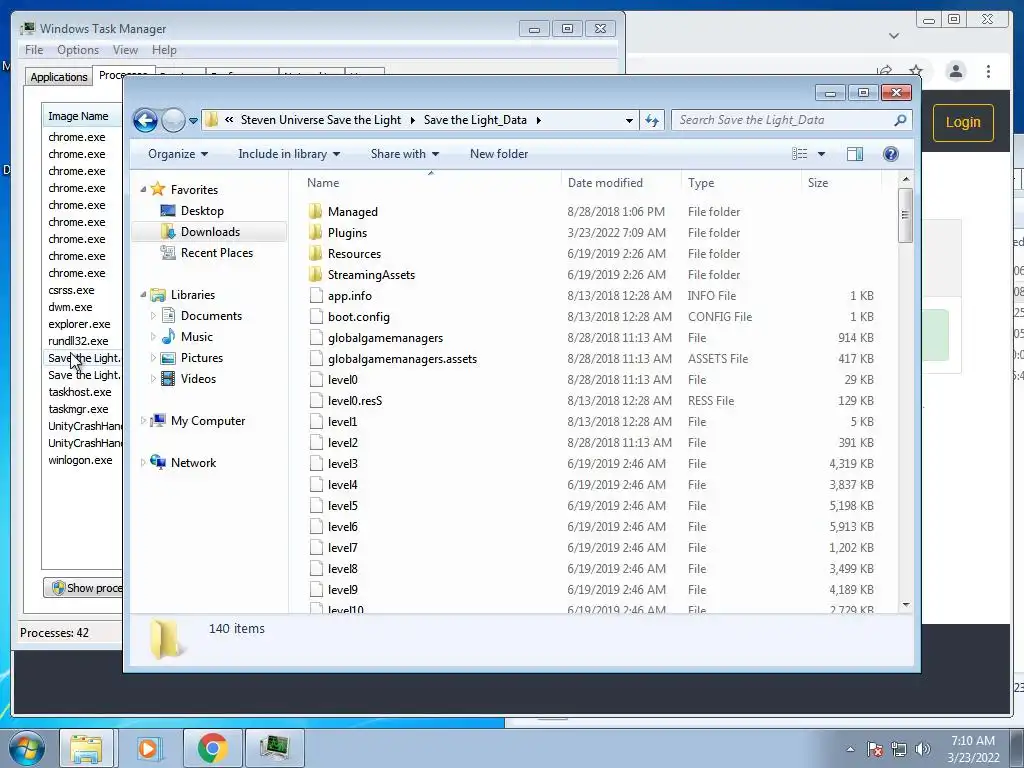1024x768 pixels.
Task: Select the Videos library
Action: point(198,379)
